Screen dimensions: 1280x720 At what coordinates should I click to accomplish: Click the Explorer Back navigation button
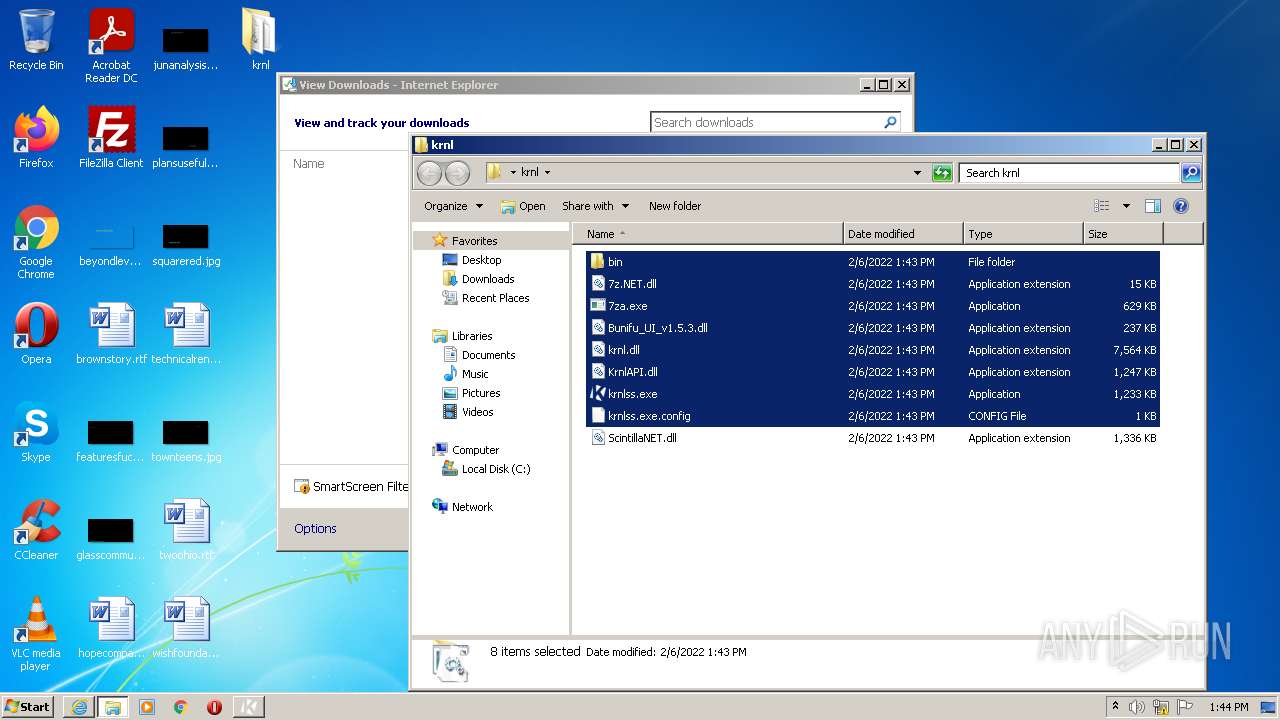pyautogui.click(x=429, y=173)
